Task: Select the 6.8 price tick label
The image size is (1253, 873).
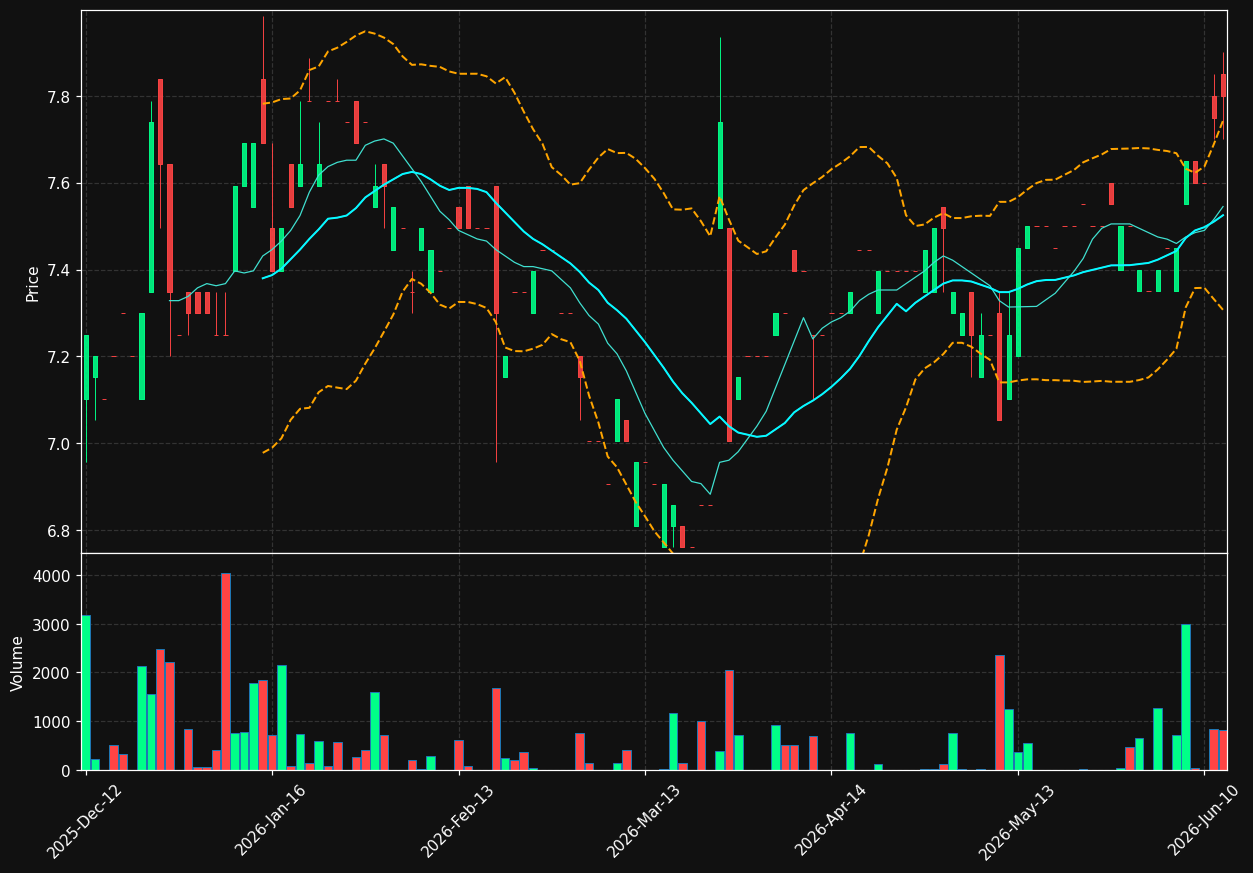Action: pos(57,530)
